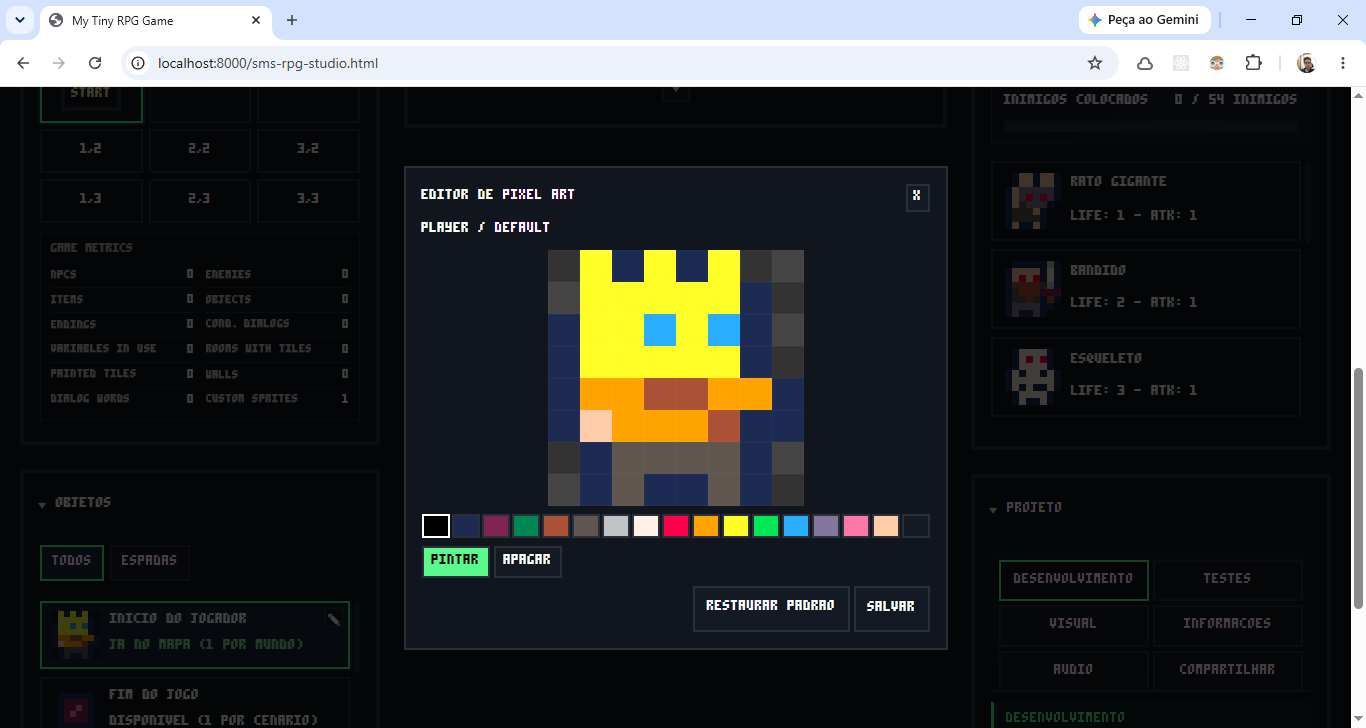Image resolution: width=1366 pixels, height=728 pixels.
Task: Open the Visual project tab
Action: tap(1073, 624)
